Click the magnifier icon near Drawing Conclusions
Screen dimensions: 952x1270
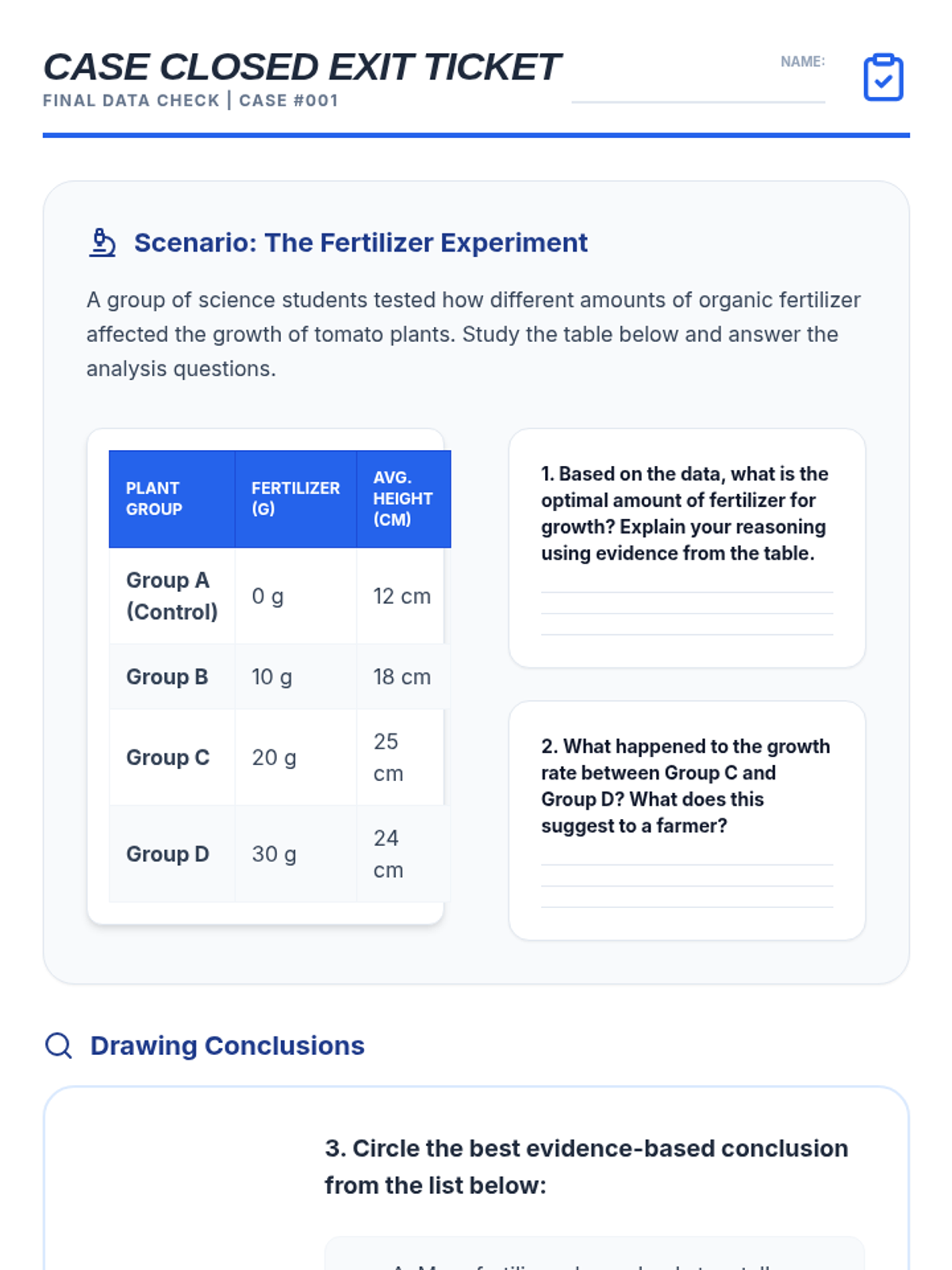click(59, 1045)
